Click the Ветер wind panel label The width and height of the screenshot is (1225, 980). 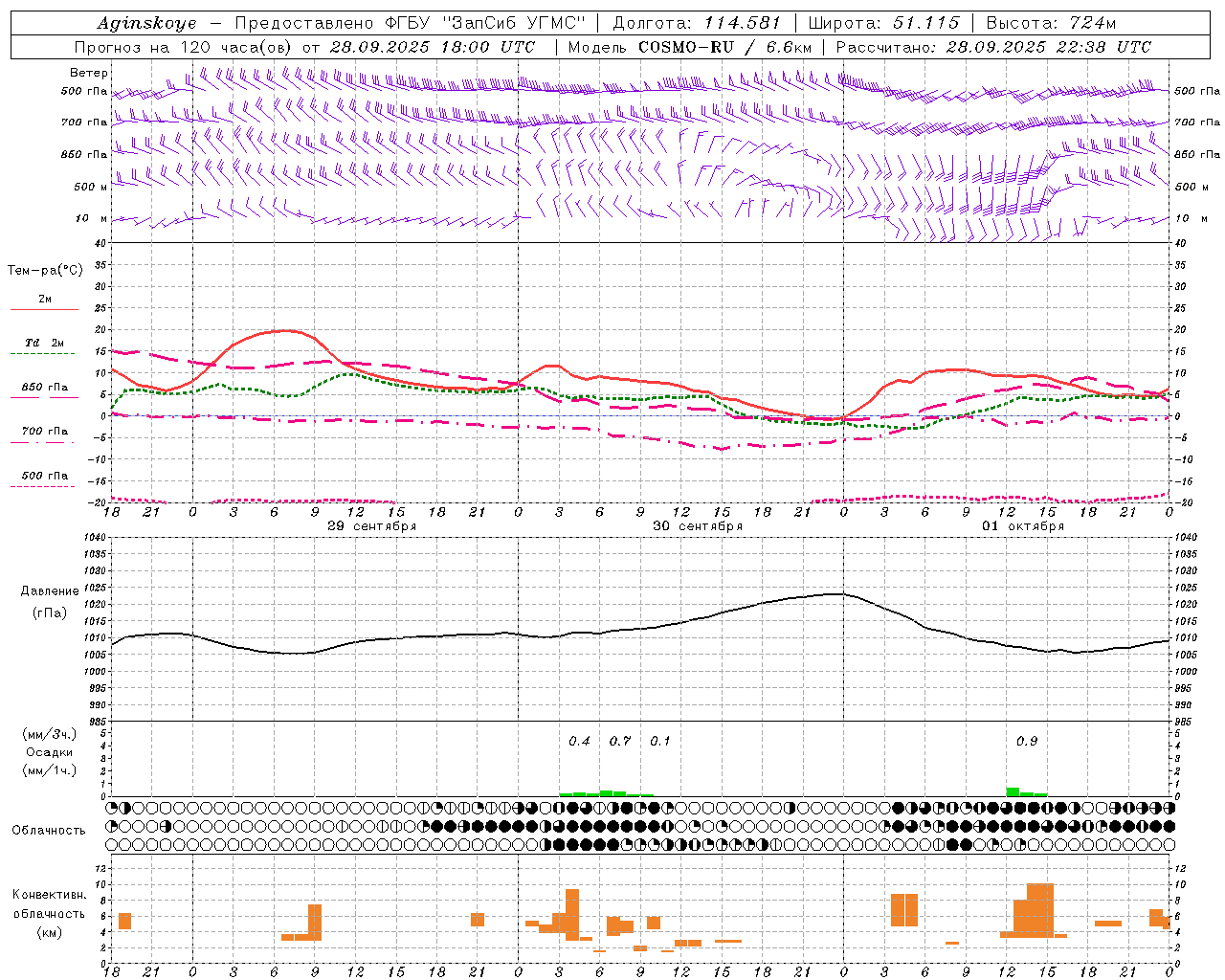pos(89,73)
